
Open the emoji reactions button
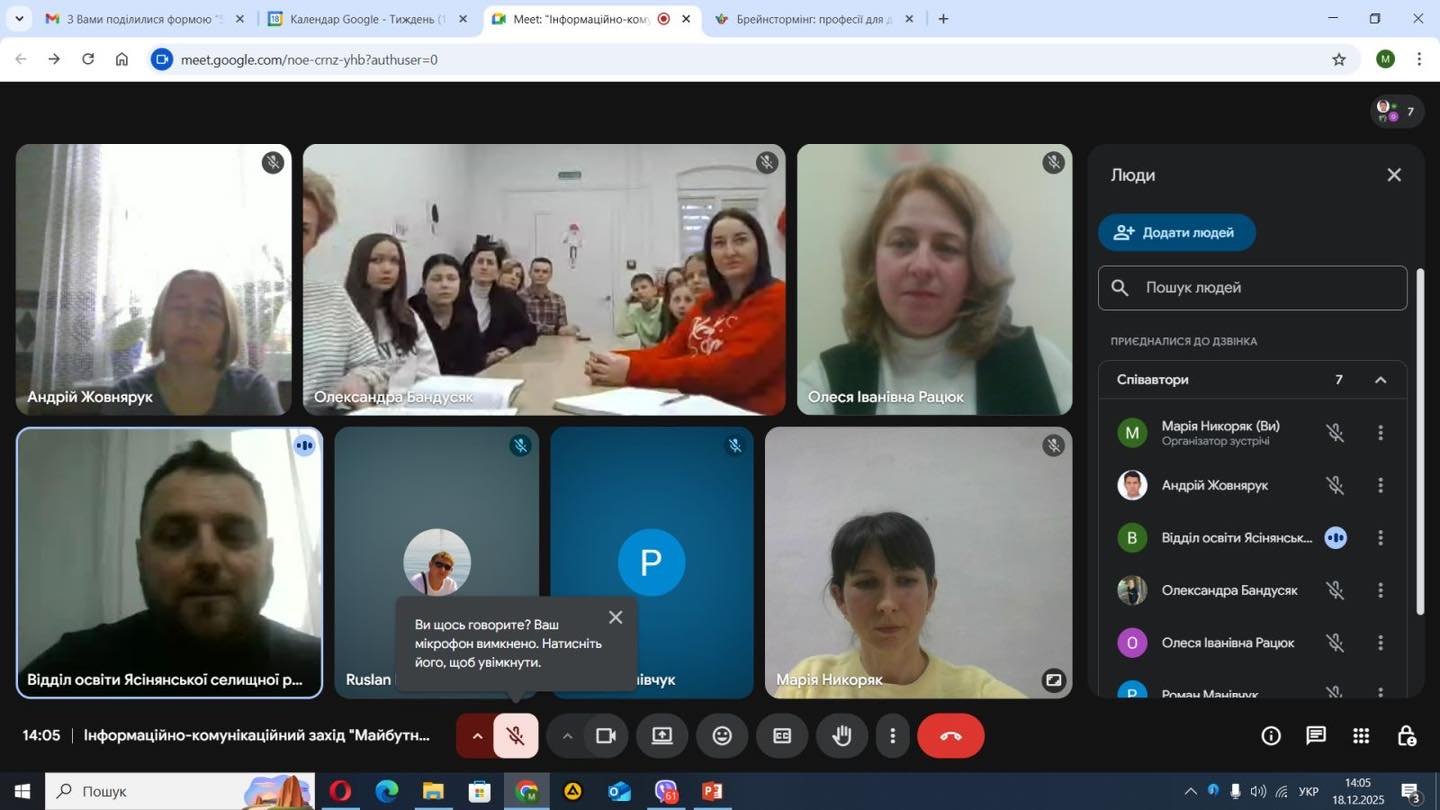point(722,736)
